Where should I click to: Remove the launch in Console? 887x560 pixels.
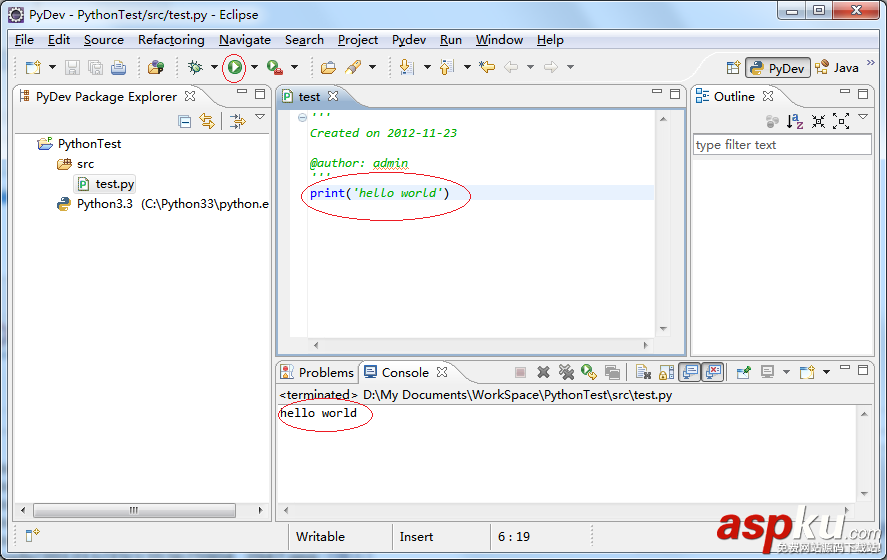(543, 372)
